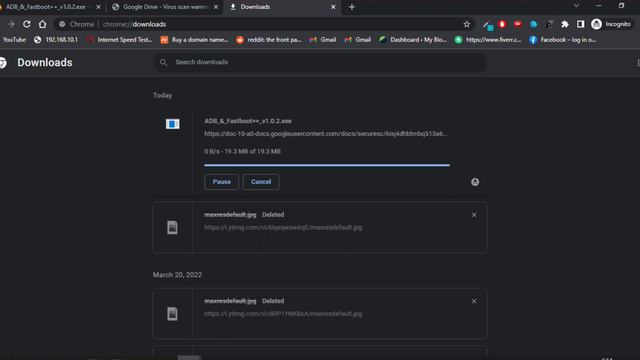Close the Downloads tab
The height and width of the screenshot is (360, 640).
click(x=333, y=7)
